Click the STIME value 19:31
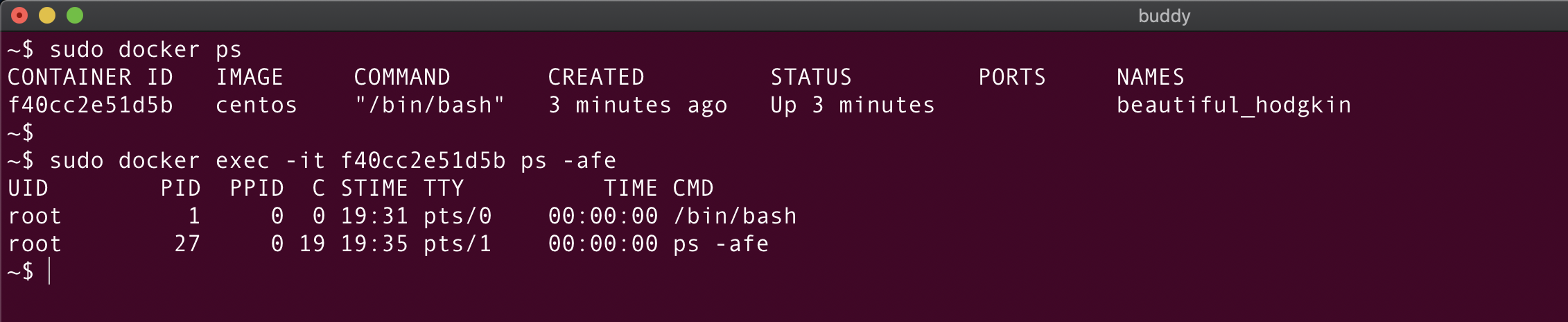Viewport: 1568px width, 322px height. 374,216
